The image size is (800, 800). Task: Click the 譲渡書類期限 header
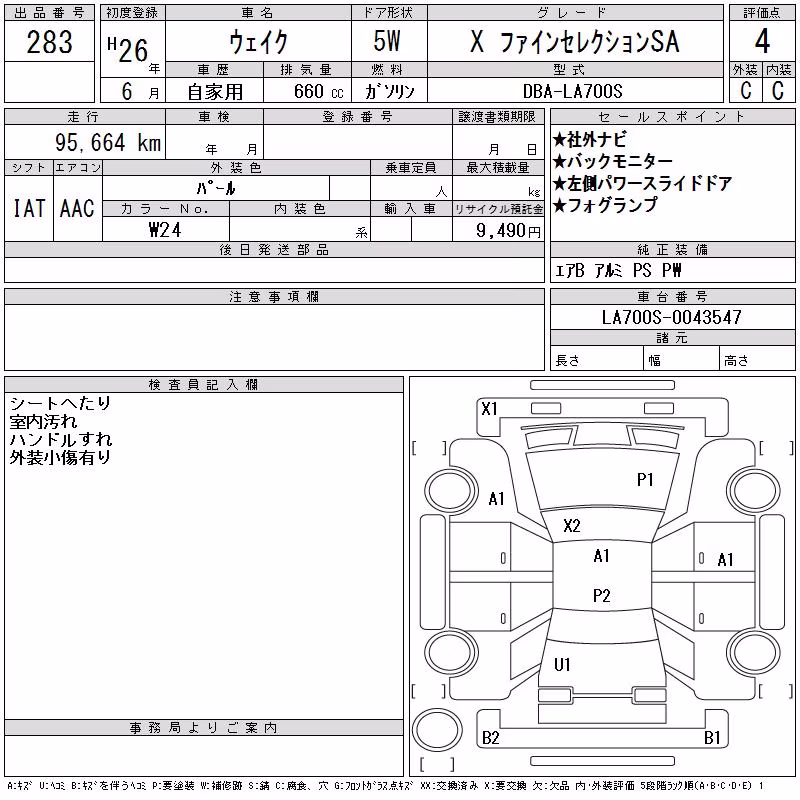pyautogui.click(x=497, y=117)
